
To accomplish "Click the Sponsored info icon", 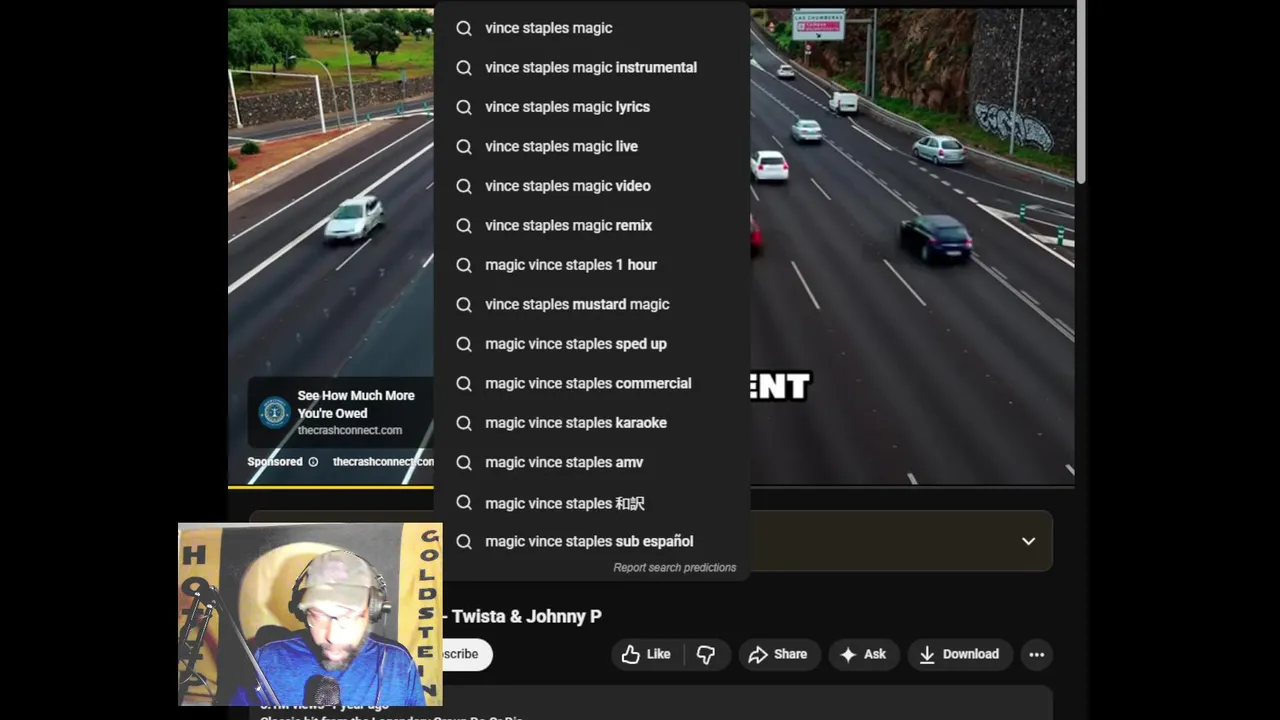I will [x=313, y=462].
